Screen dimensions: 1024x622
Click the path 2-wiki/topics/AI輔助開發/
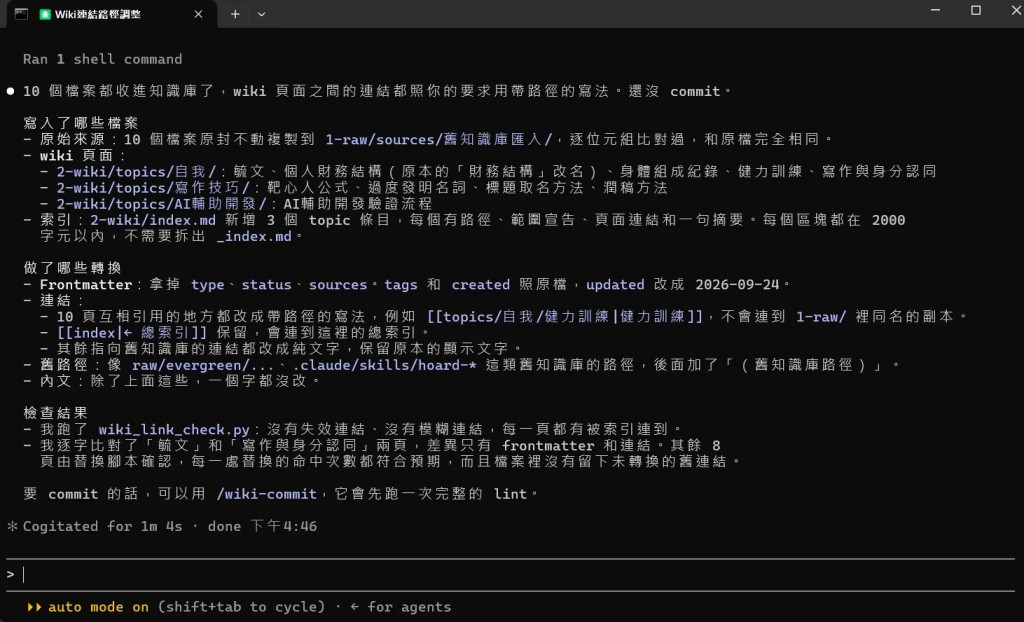click(x=162, y=204)
